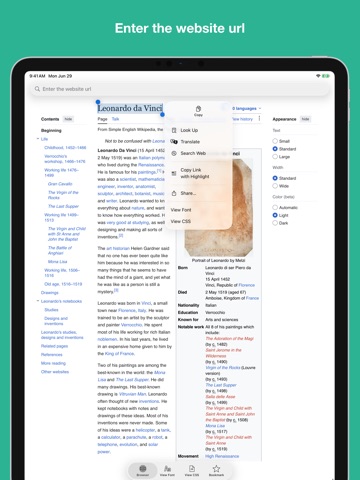Select Dark color radio
The height and width of the screenshot is (480, 360).
[275, 223]
